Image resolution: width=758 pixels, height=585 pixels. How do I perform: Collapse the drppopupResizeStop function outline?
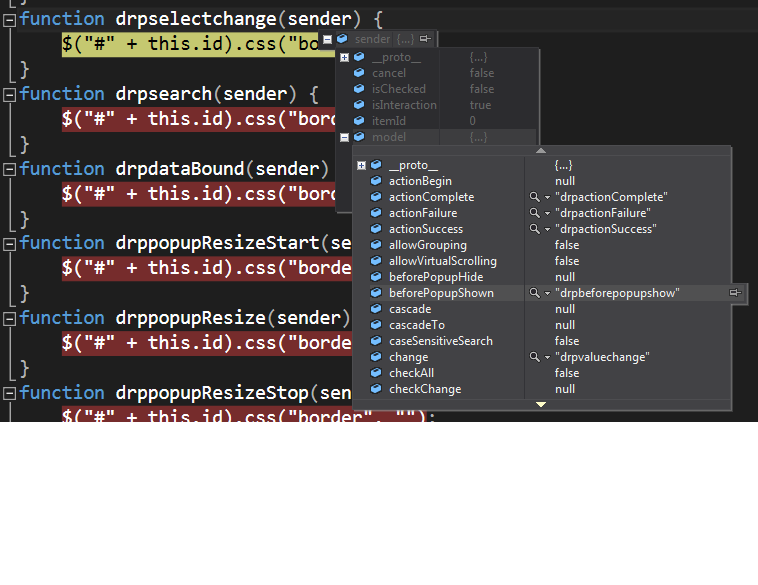[9, 394]
